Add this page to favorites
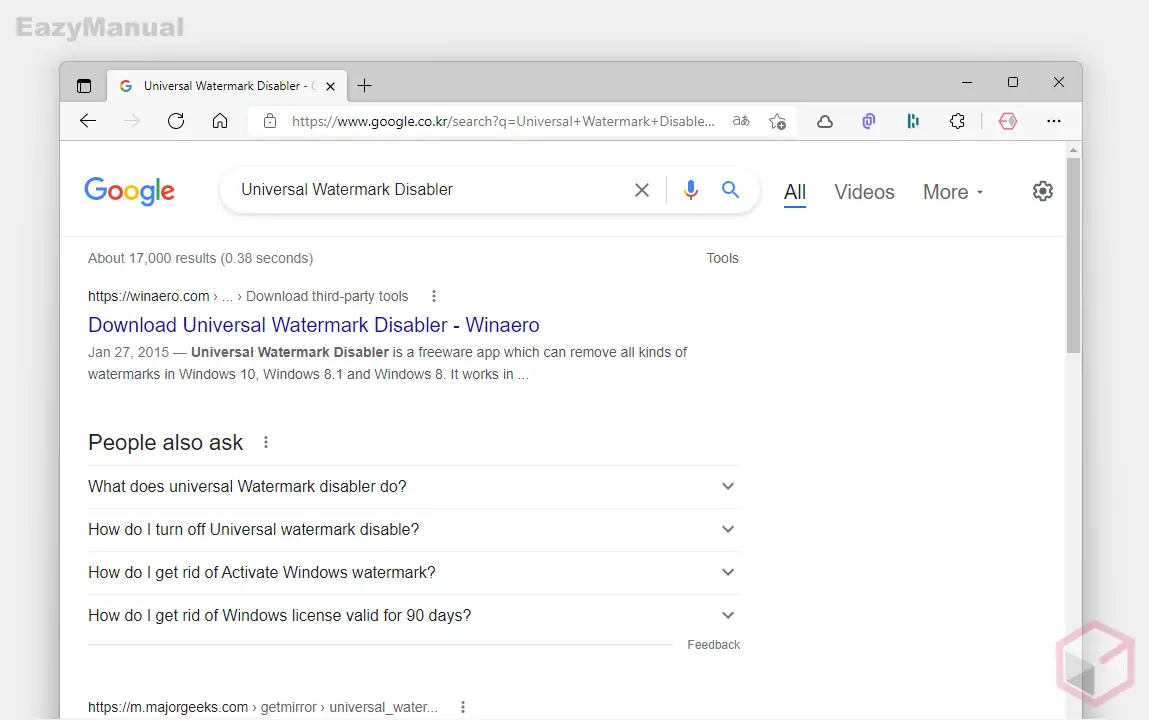Image resolution: width=1149 pixels, height=720 pixels. point(777,121)
